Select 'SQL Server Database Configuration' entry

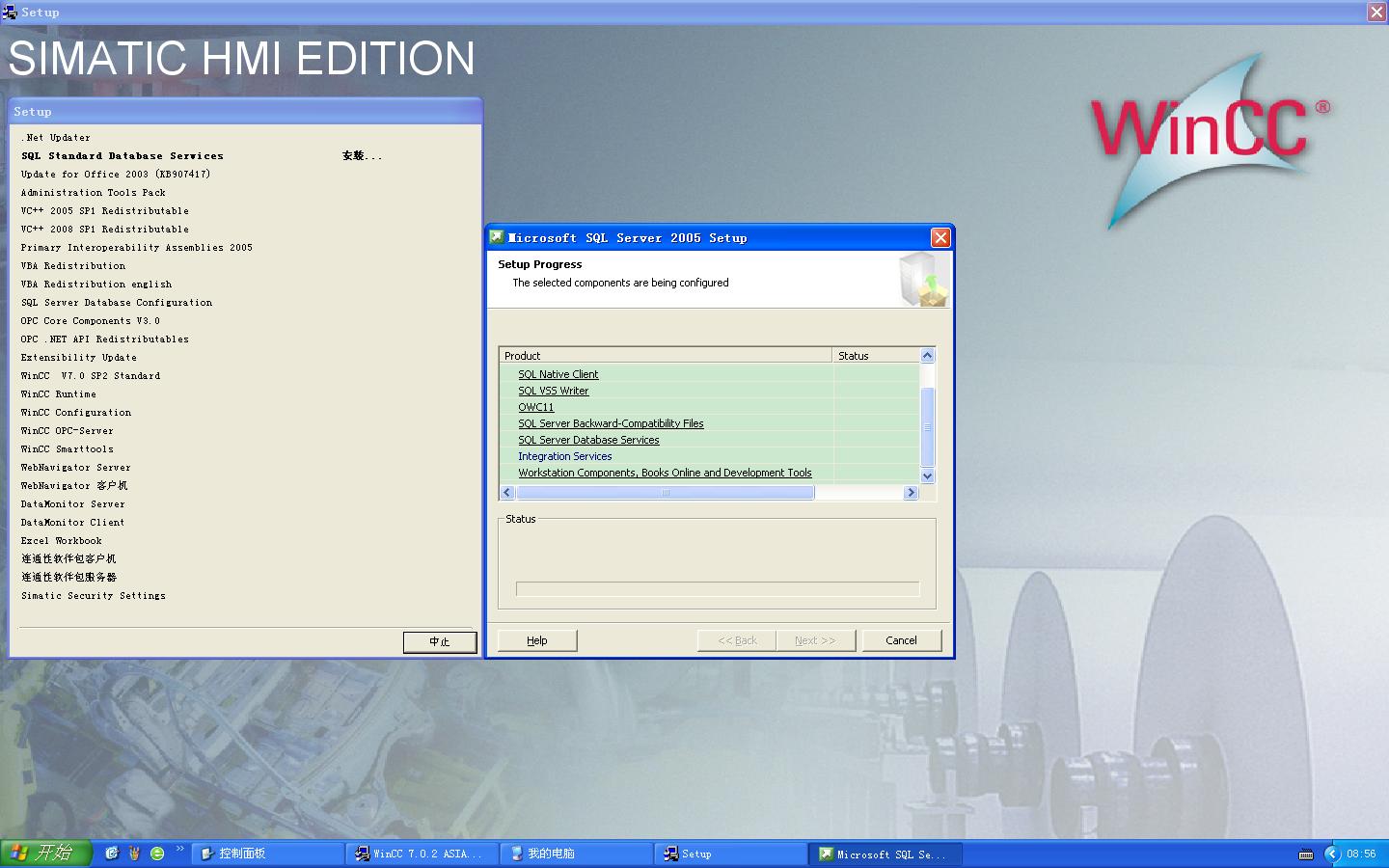tap(117, 303)
